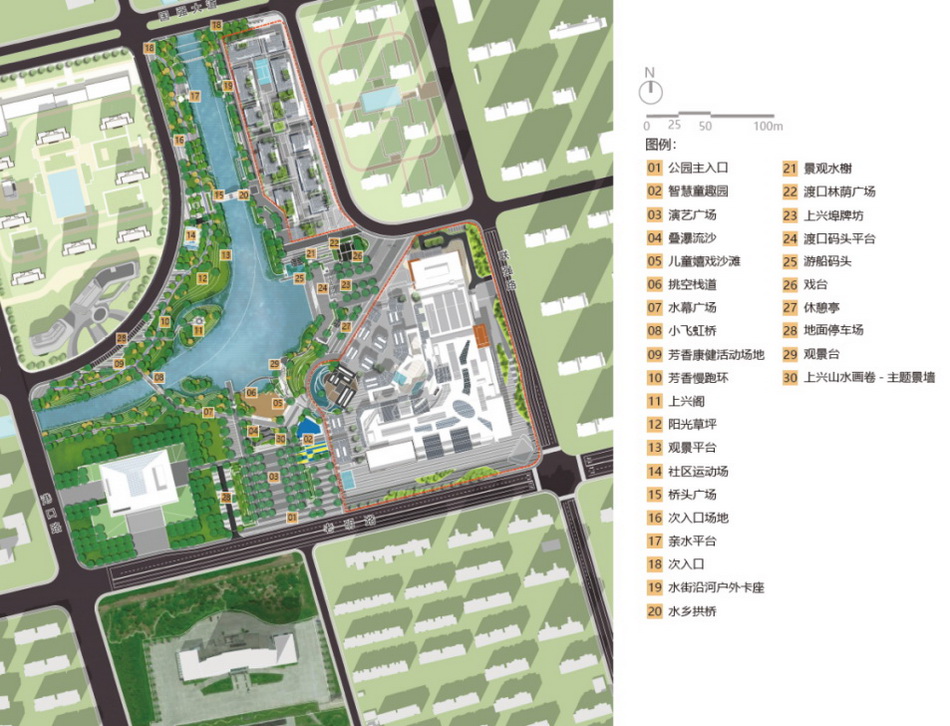The image size is (950, 726).
Task: Select map marker 01 near the bottom road
Action: [292, 516]
